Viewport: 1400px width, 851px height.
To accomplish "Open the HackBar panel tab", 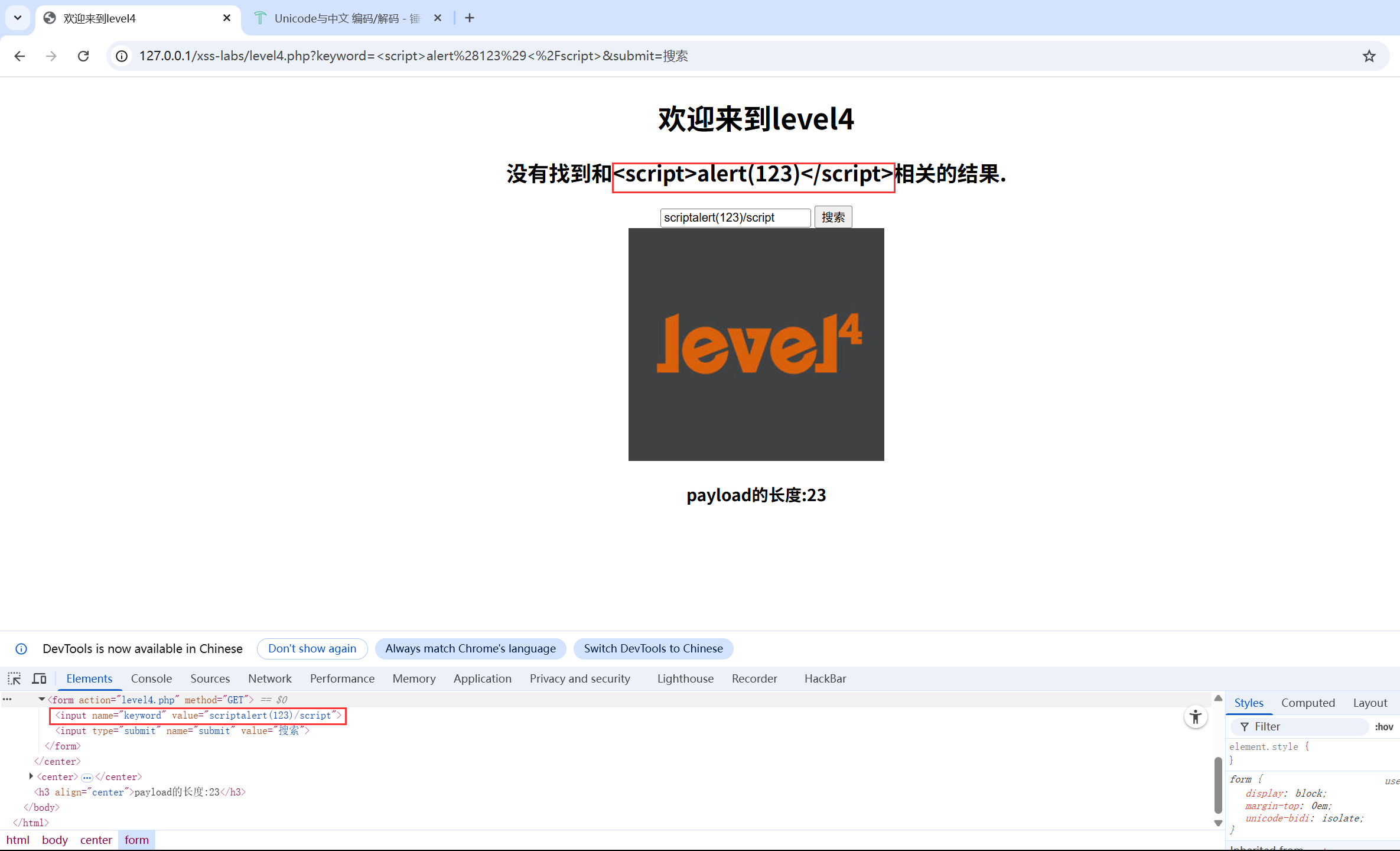I will [x=825, y=678].
